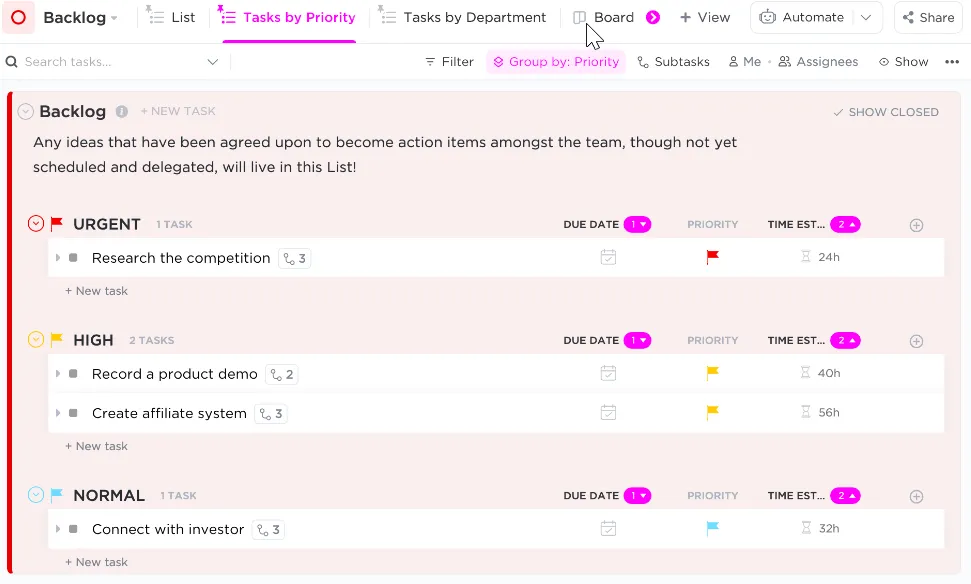The image size is (971, 584).
Task: Collapse the NORMAL priority group
Action: 36,494
